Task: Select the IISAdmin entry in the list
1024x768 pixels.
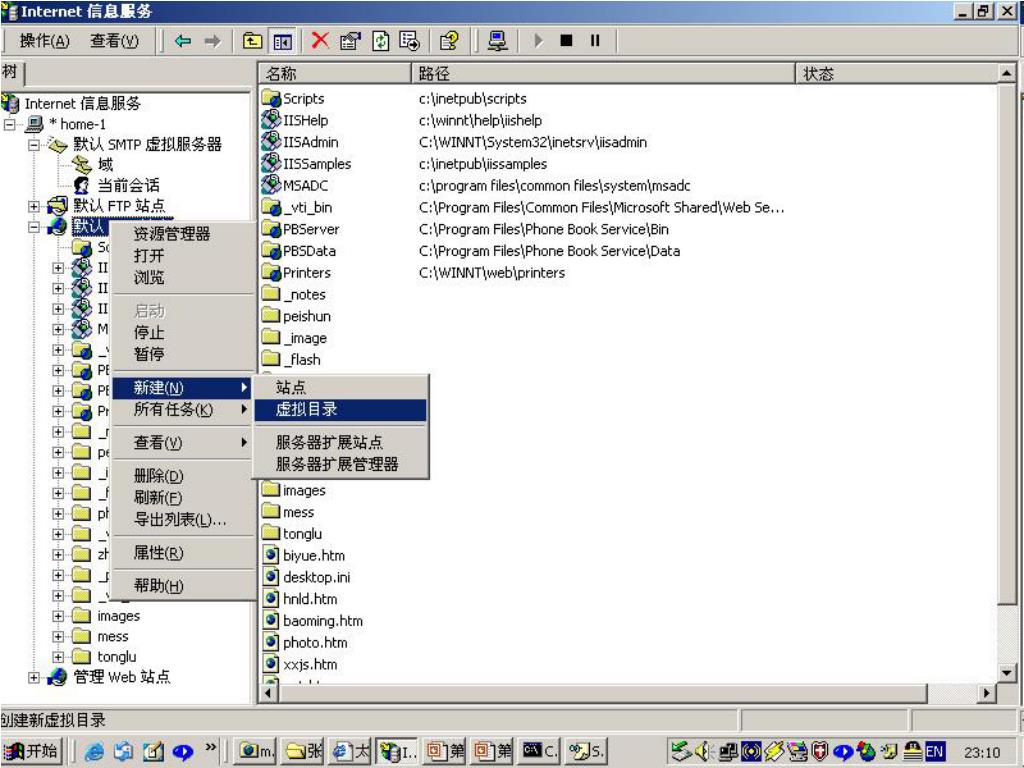Action: click(310, 142)
